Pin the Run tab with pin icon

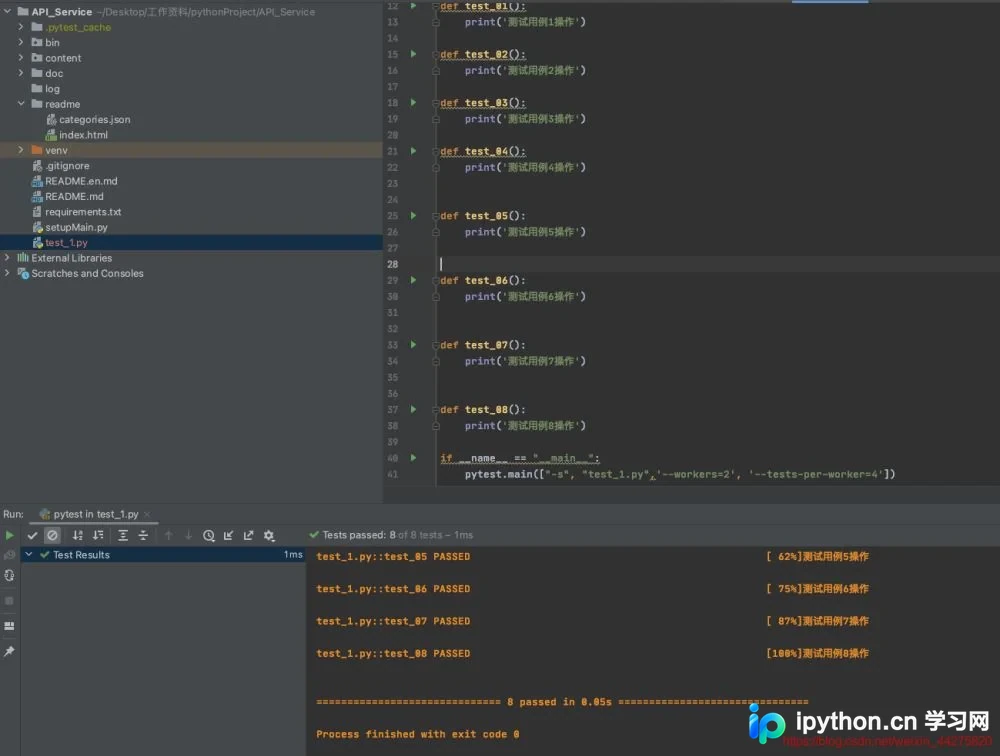coord(9,651)
